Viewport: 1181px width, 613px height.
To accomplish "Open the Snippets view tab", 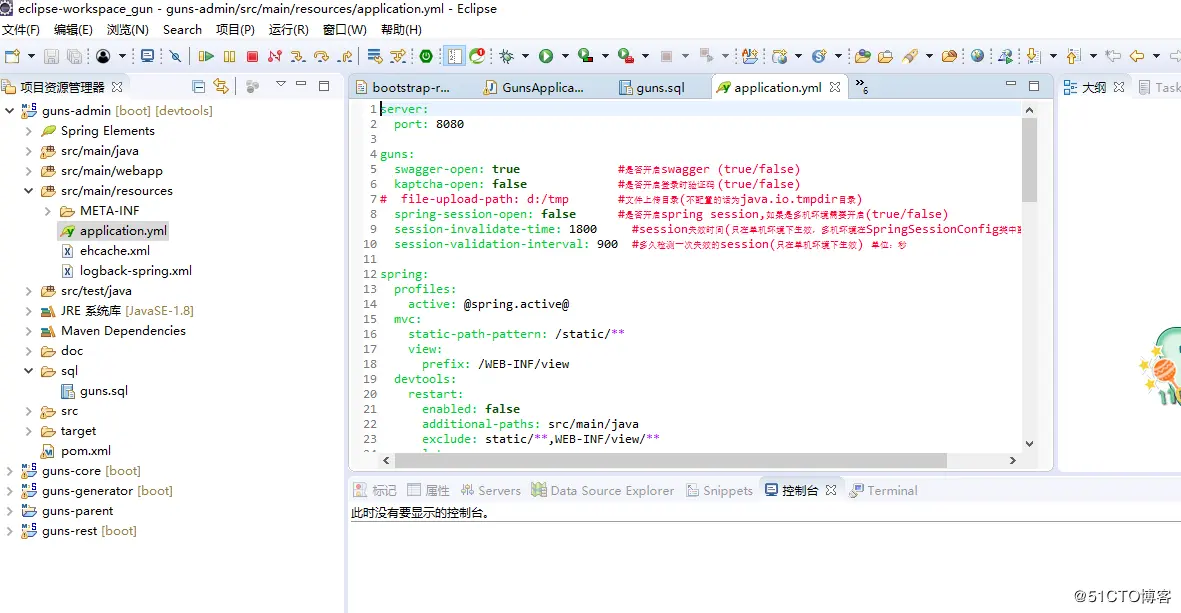I will click(719, 490).
